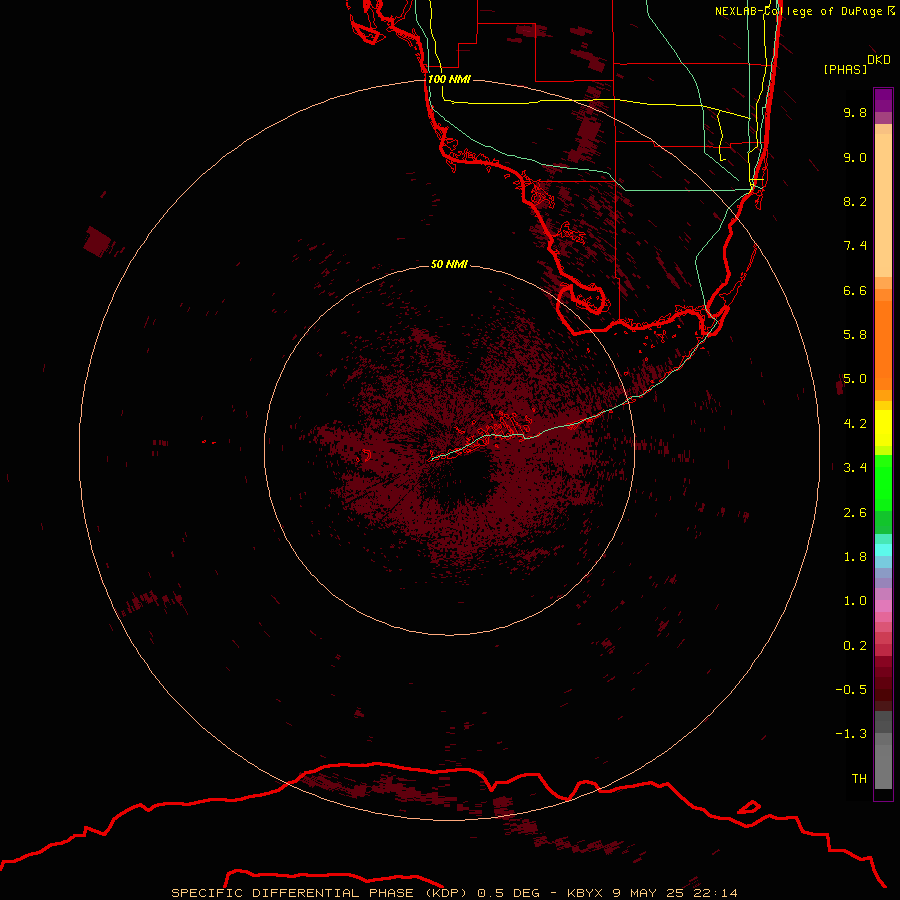Screen dimensions: 900x900
Task: Click the 0.2 value on color scale
Action: click(855, 646)
